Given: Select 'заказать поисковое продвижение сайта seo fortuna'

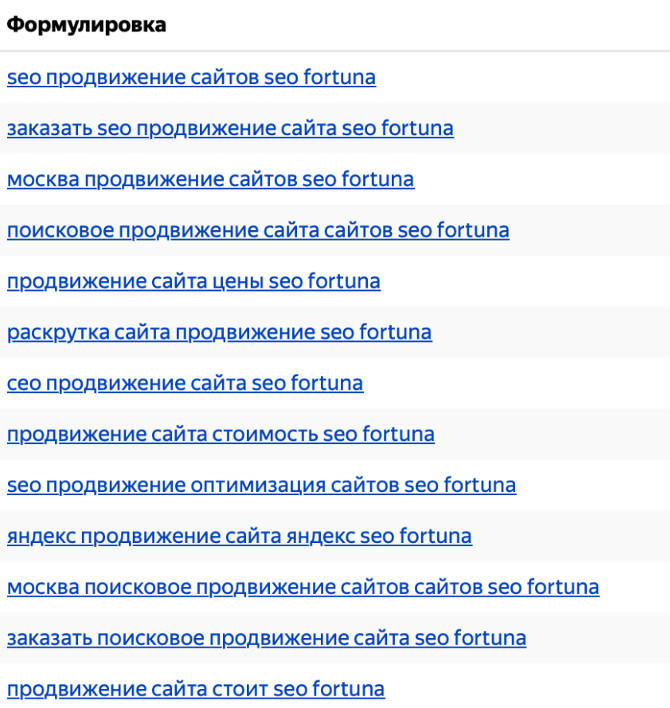Looking at the screenshot, I should (267, 638).
